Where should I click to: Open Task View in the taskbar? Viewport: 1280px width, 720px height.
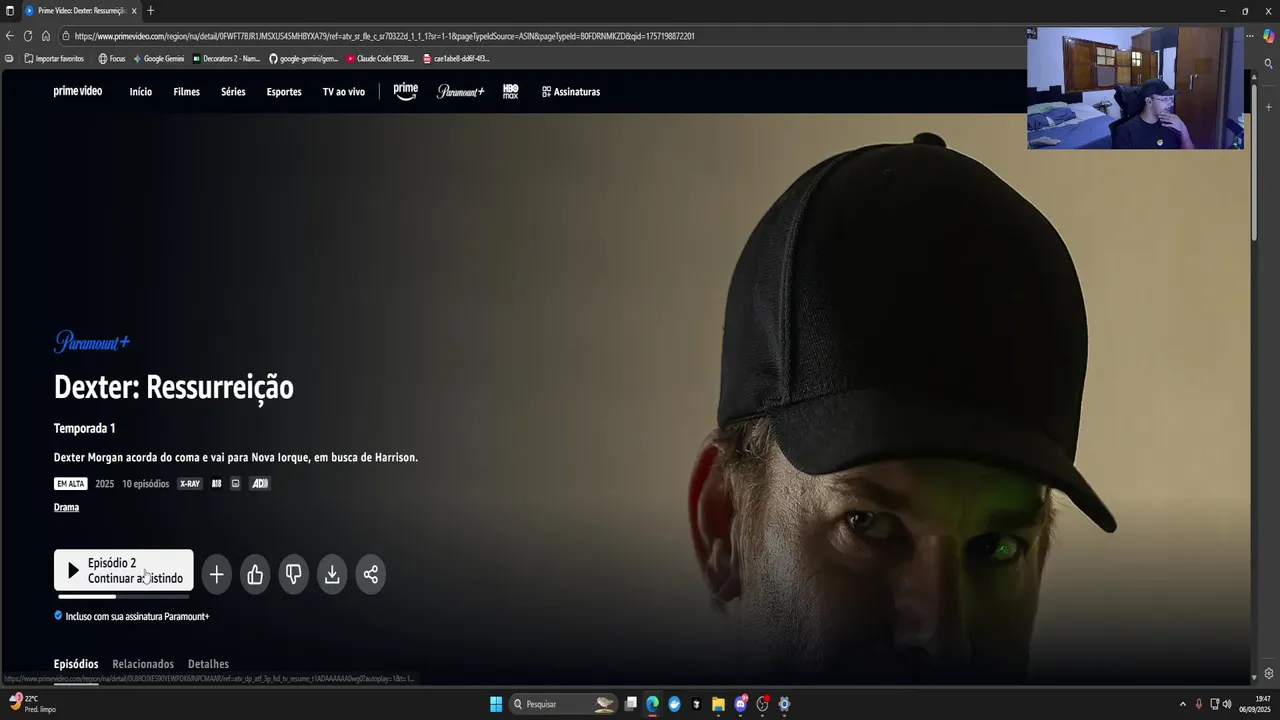(631, 704)
